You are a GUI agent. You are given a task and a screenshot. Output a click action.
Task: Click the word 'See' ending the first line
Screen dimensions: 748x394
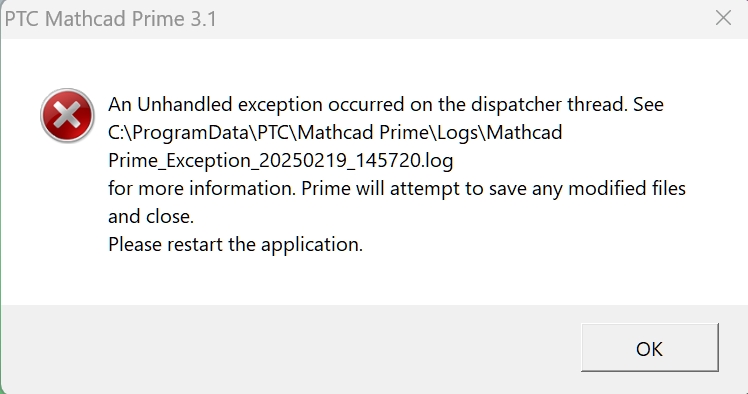coord(648,104)
